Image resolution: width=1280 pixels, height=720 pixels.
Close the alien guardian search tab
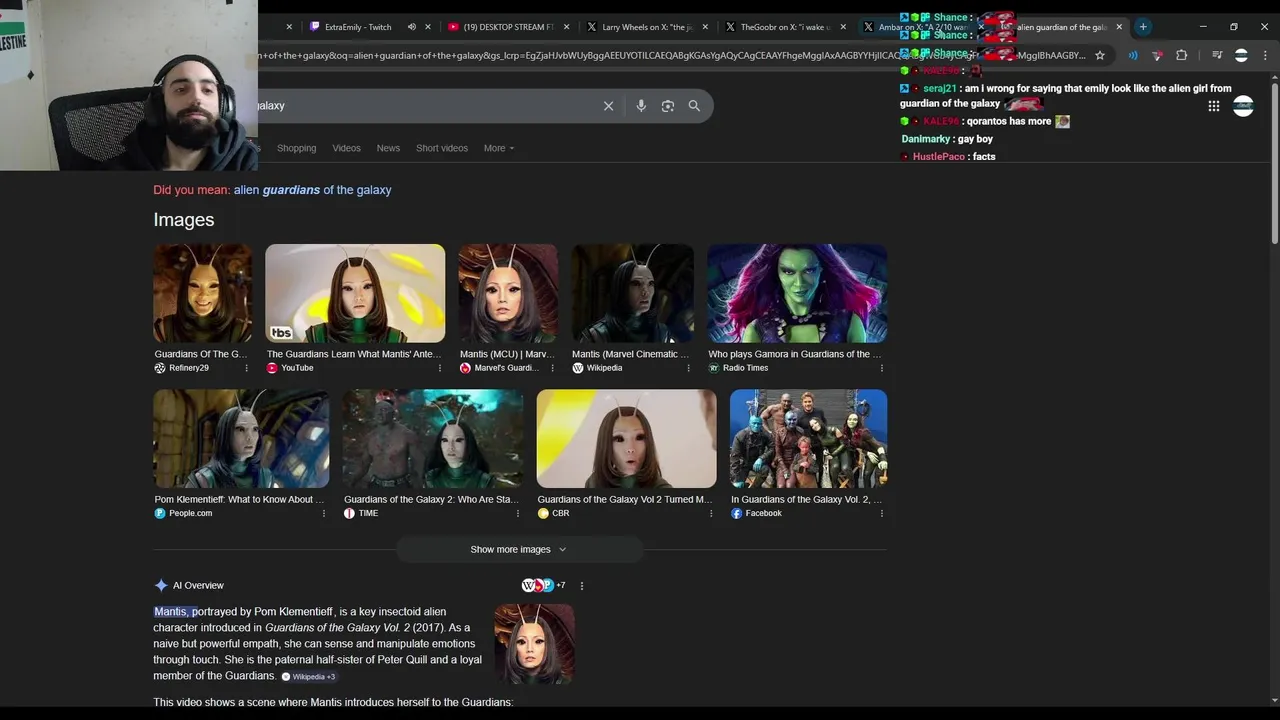(x=1119, y=27)
